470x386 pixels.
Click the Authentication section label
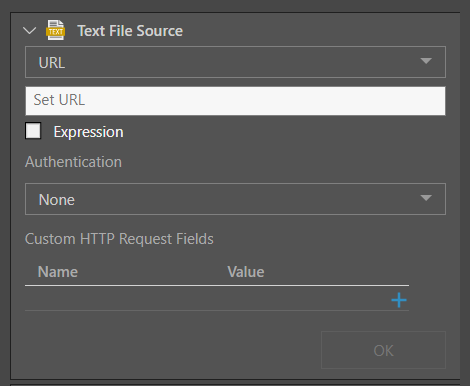(x=73, y=162)
